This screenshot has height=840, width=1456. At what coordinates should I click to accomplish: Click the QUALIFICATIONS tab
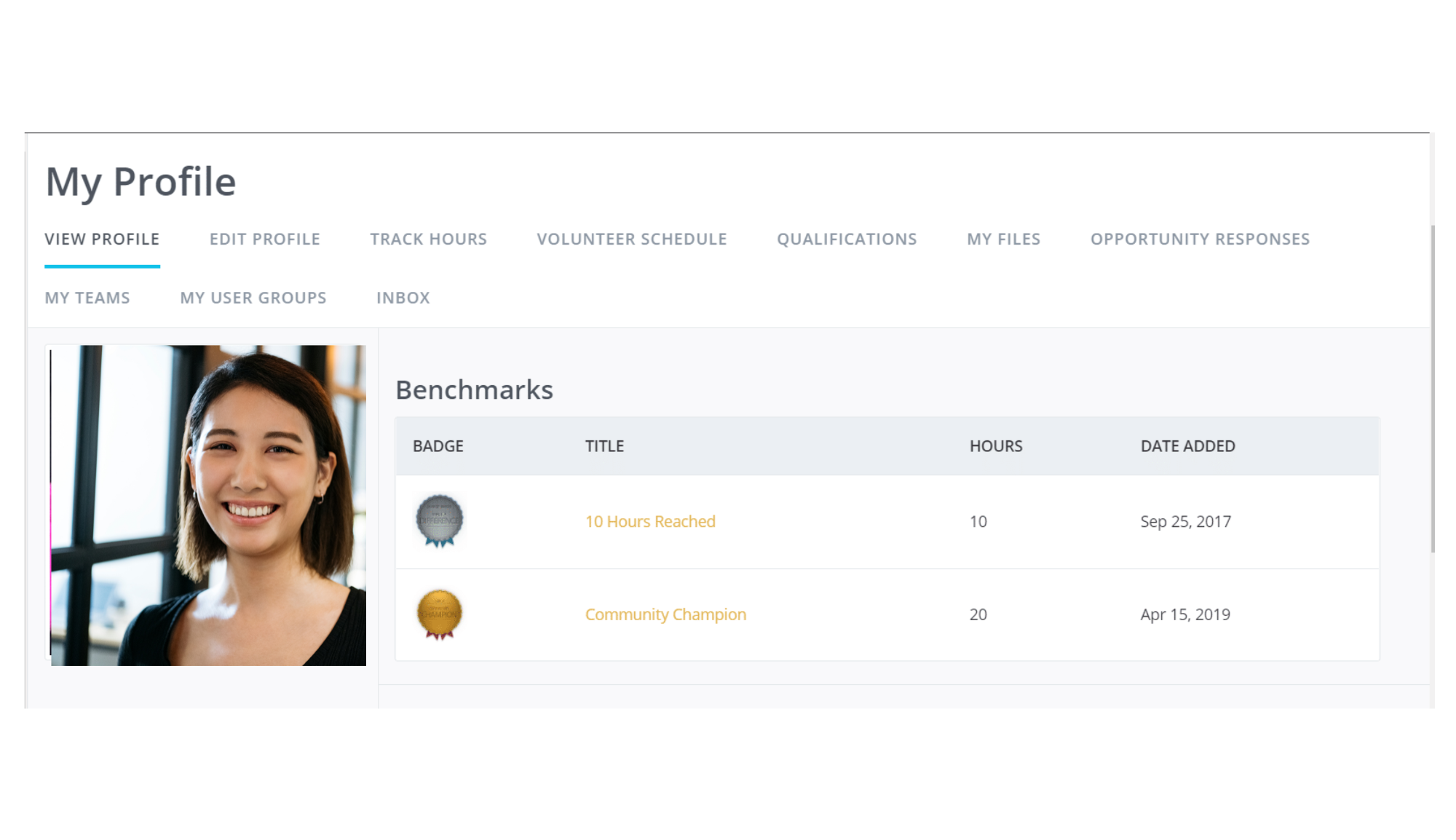tap(847, 239)
